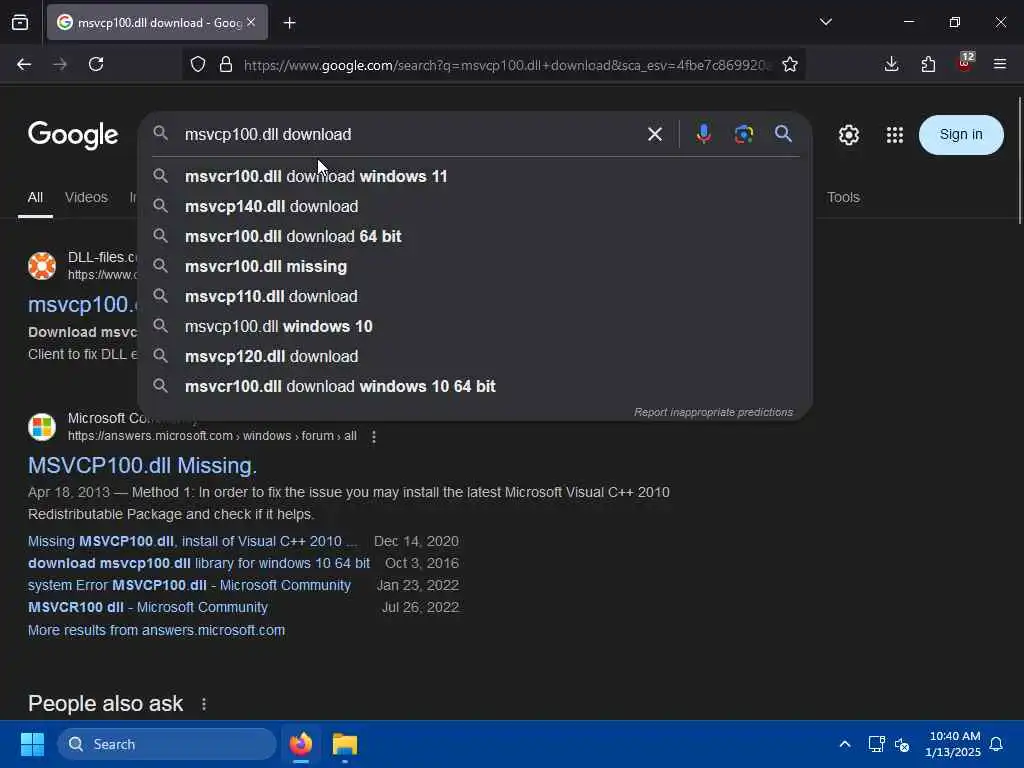
Task: Click the DLL-files orange favicon
Action: point(42,266)
